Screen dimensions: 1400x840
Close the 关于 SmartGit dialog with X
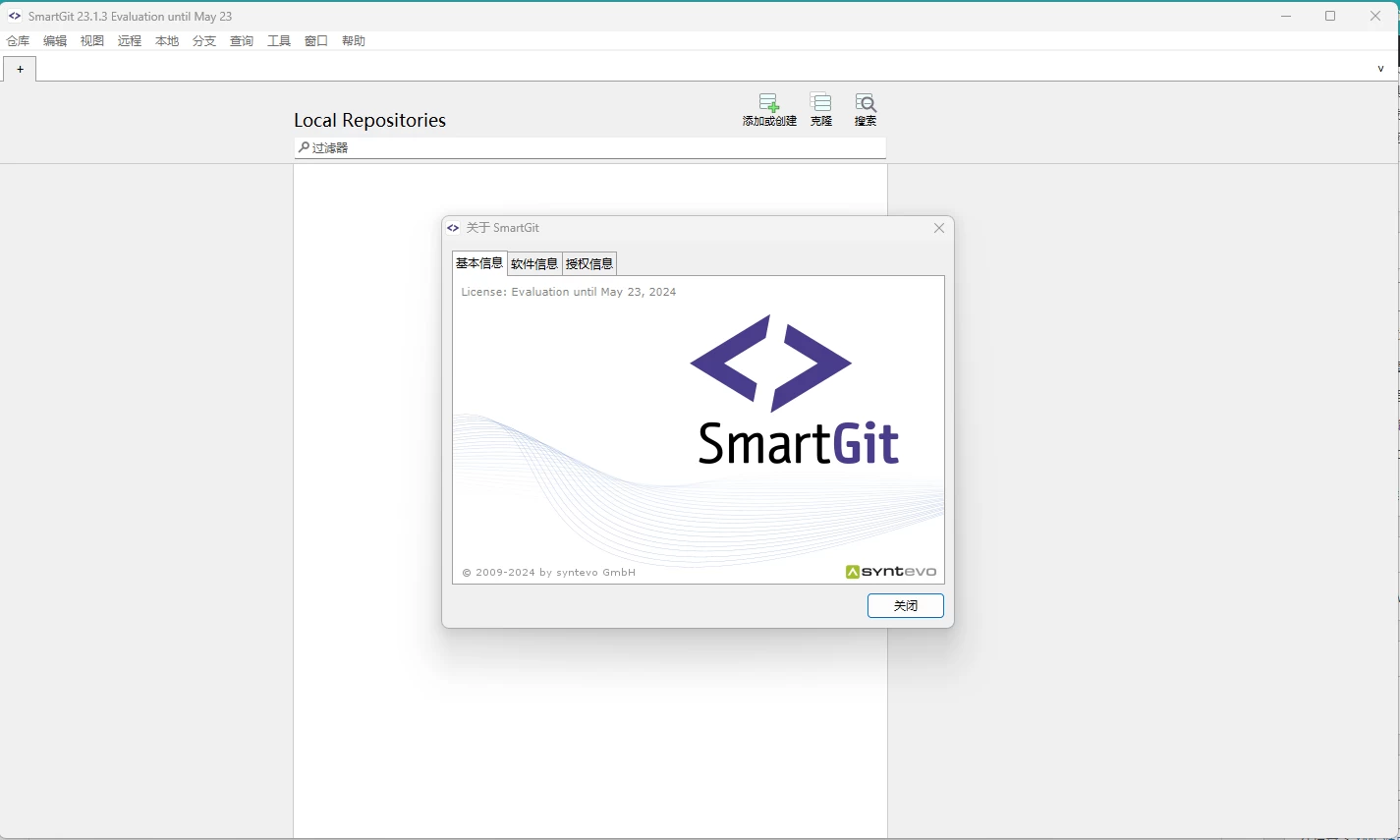tap(939, 228)
